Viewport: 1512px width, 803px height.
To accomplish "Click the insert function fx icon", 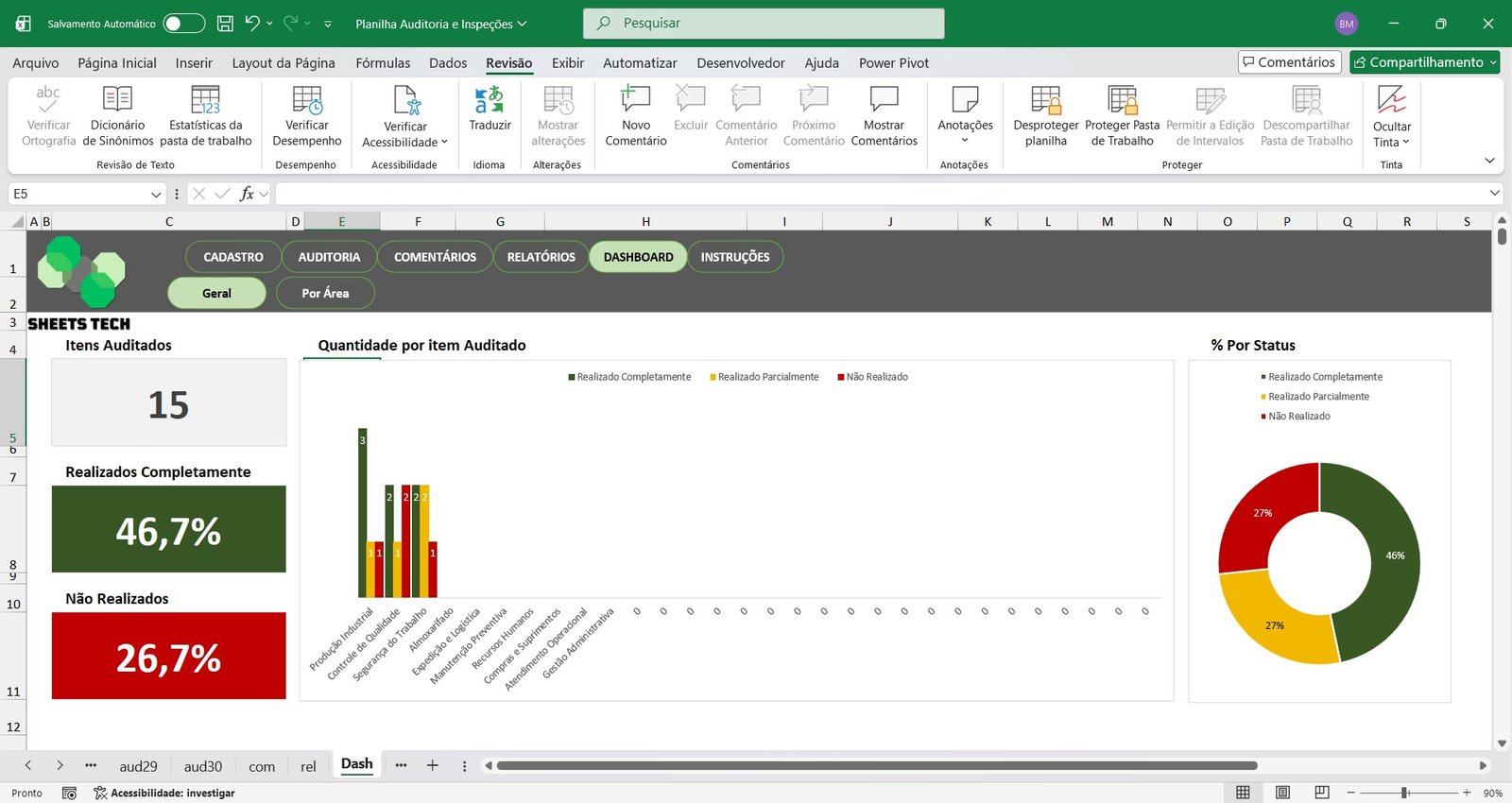I will [x=247, y=194].
